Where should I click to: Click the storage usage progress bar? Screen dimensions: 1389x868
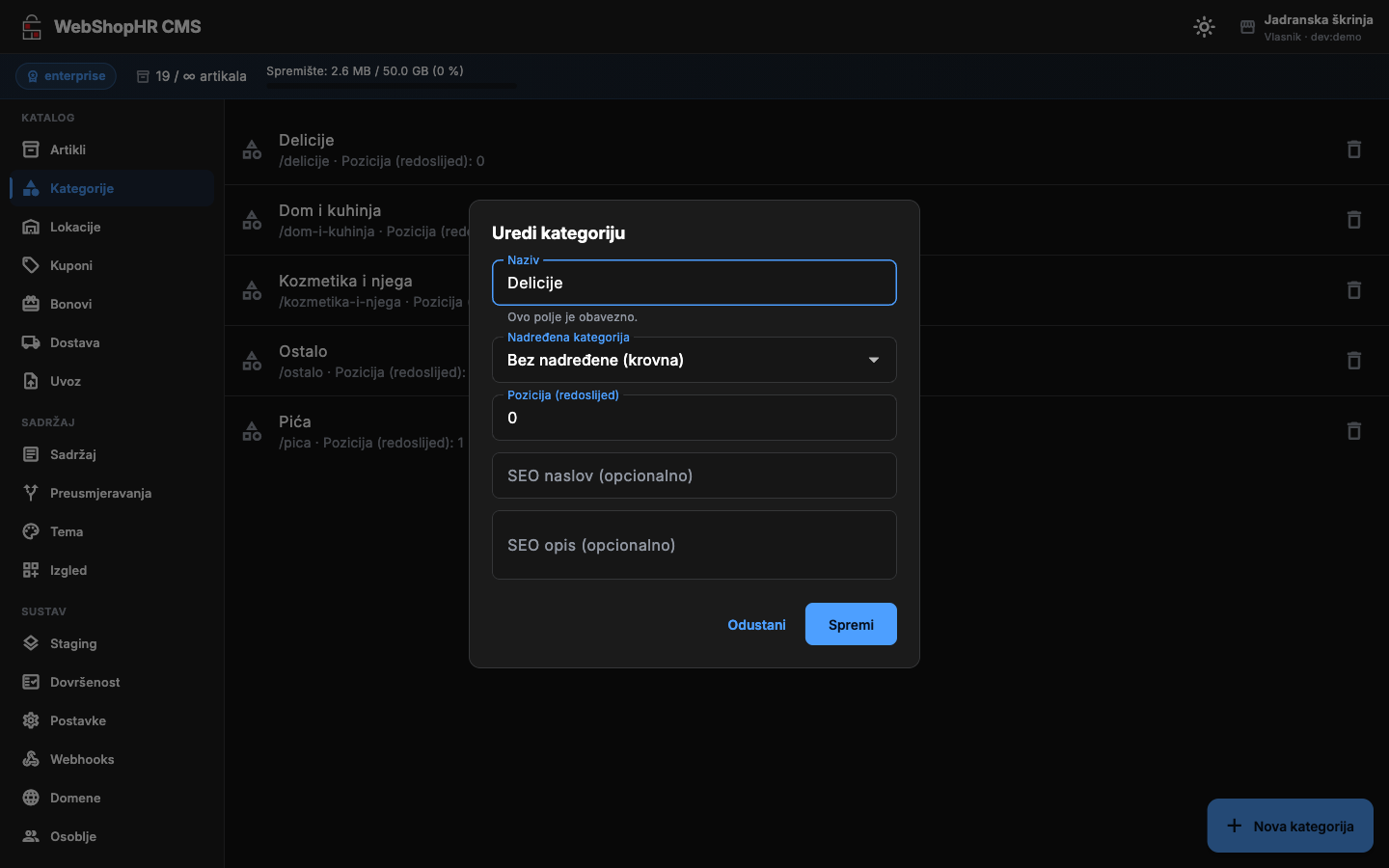[392, 86]
